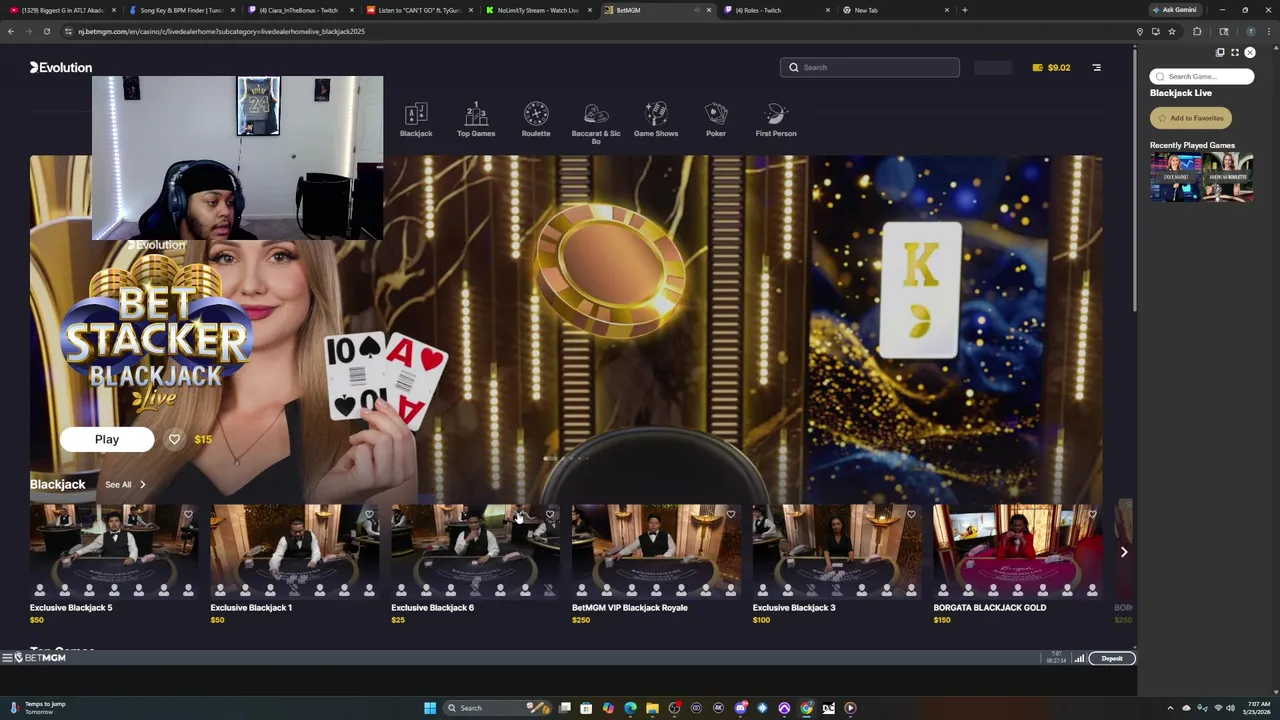Image resolution: width=1280 pixels, height=720 pixels.
Task: Favorite Exclusive Blackjack 6 heart icon
Action: coord(550,515)
